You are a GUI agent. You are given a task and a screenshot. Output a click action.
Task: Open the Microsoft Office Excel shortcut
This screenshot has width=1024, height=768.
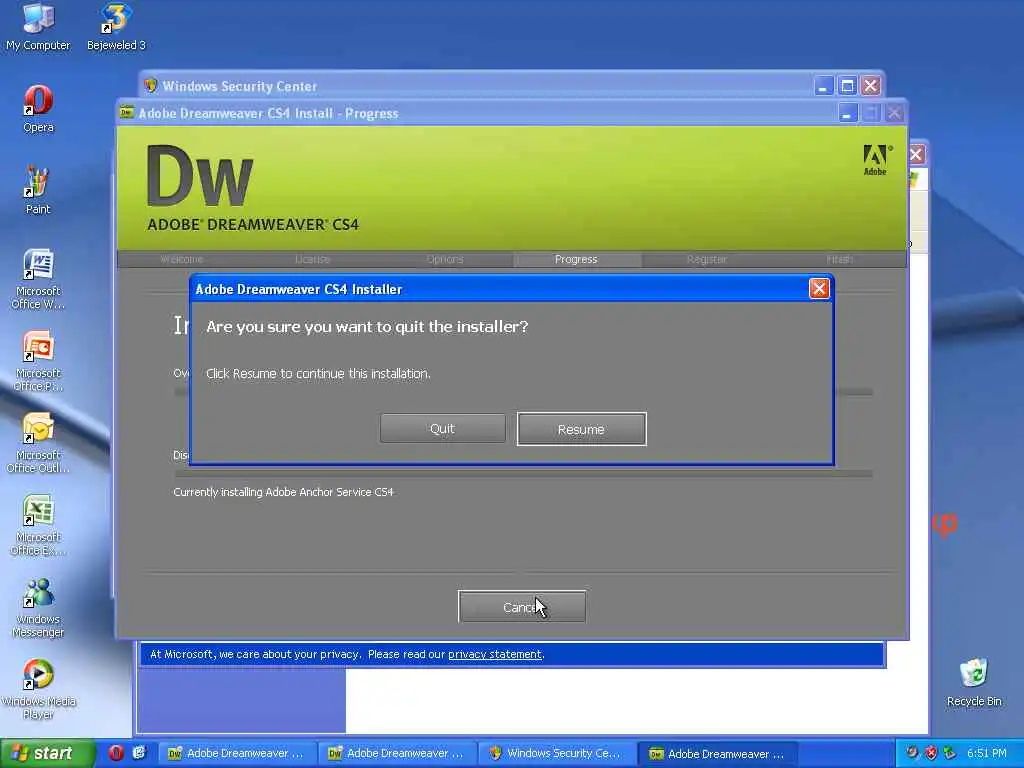coord(38,525)
